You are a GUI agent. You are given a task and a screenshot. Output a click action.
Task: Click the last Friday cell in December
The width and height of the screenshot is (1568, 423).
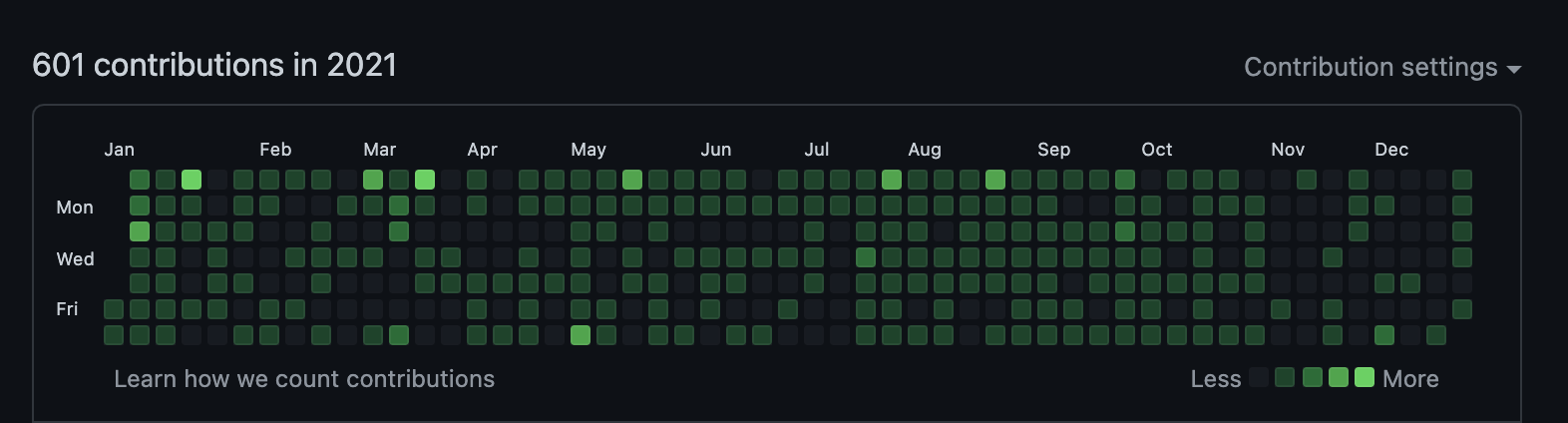coord(1461,309)
